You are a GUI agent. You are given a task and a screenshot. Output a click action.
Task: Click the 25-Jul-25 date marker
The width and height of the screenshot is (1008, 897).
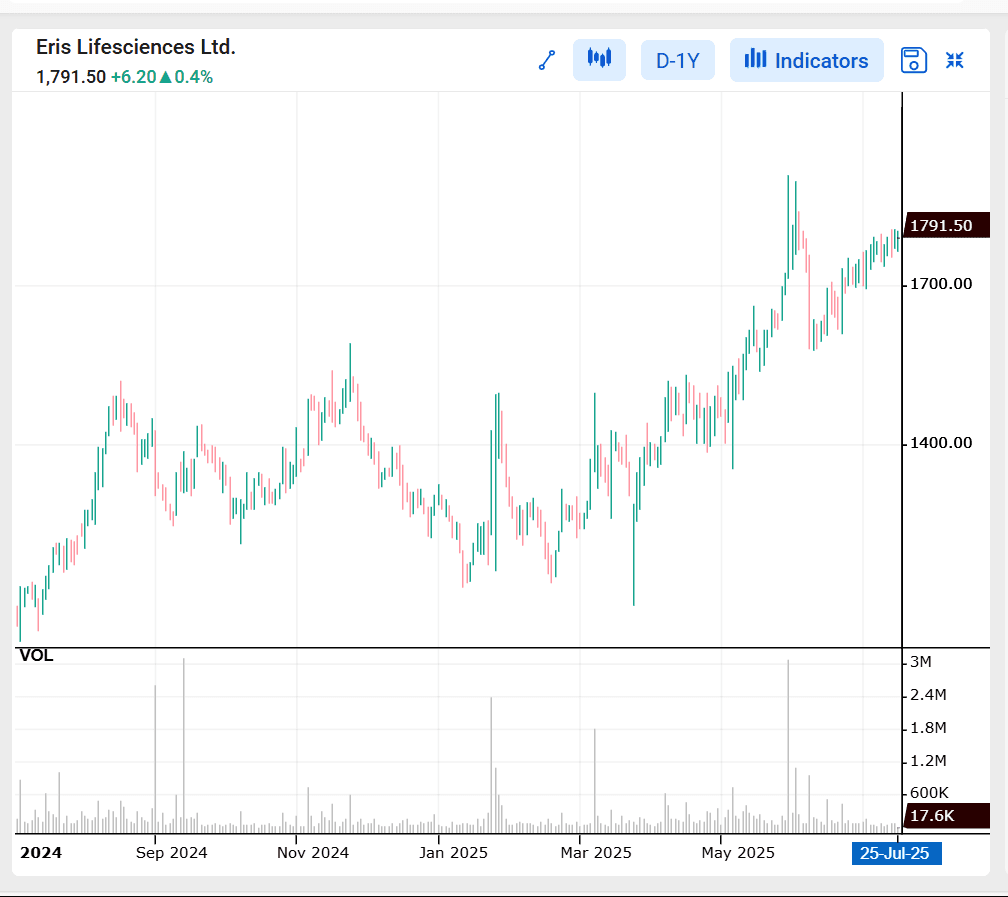click(x=896, y=853)
